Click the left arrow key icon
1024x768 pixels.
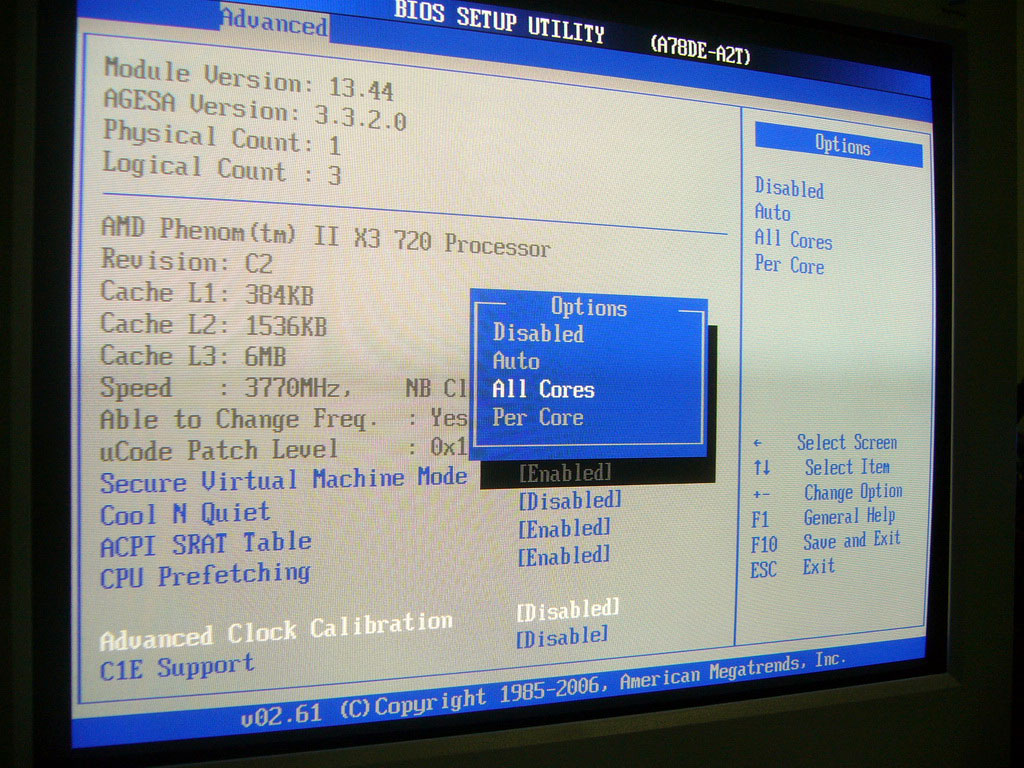pos(758,443)
